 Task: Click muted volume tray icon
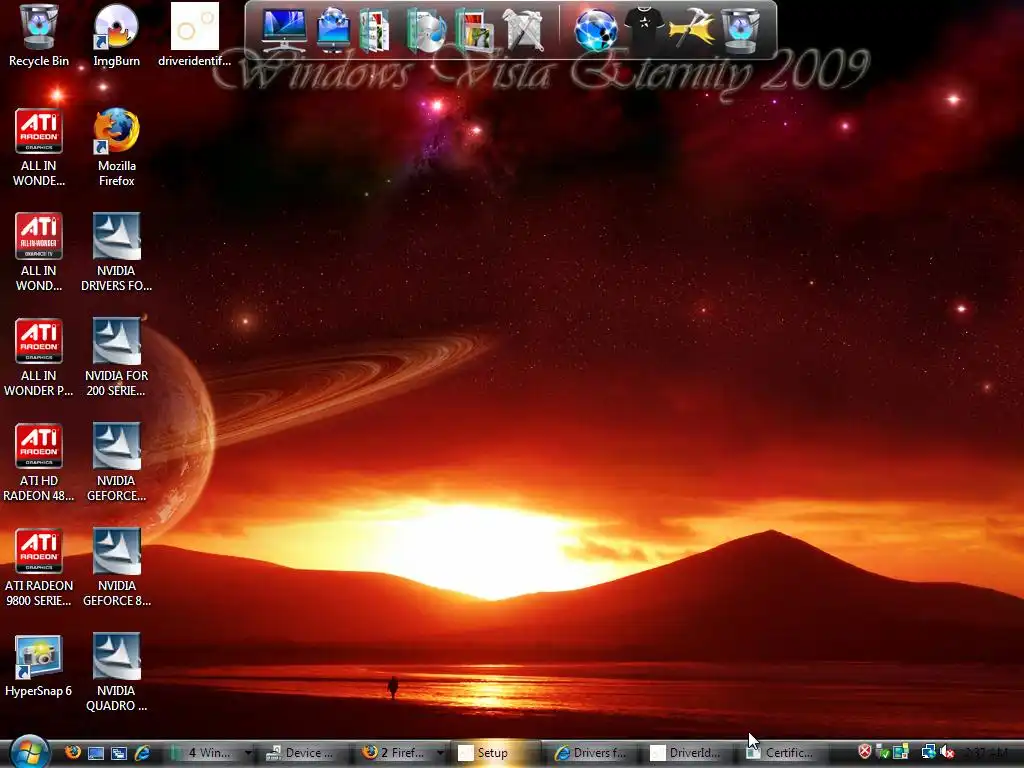(947, 752)
